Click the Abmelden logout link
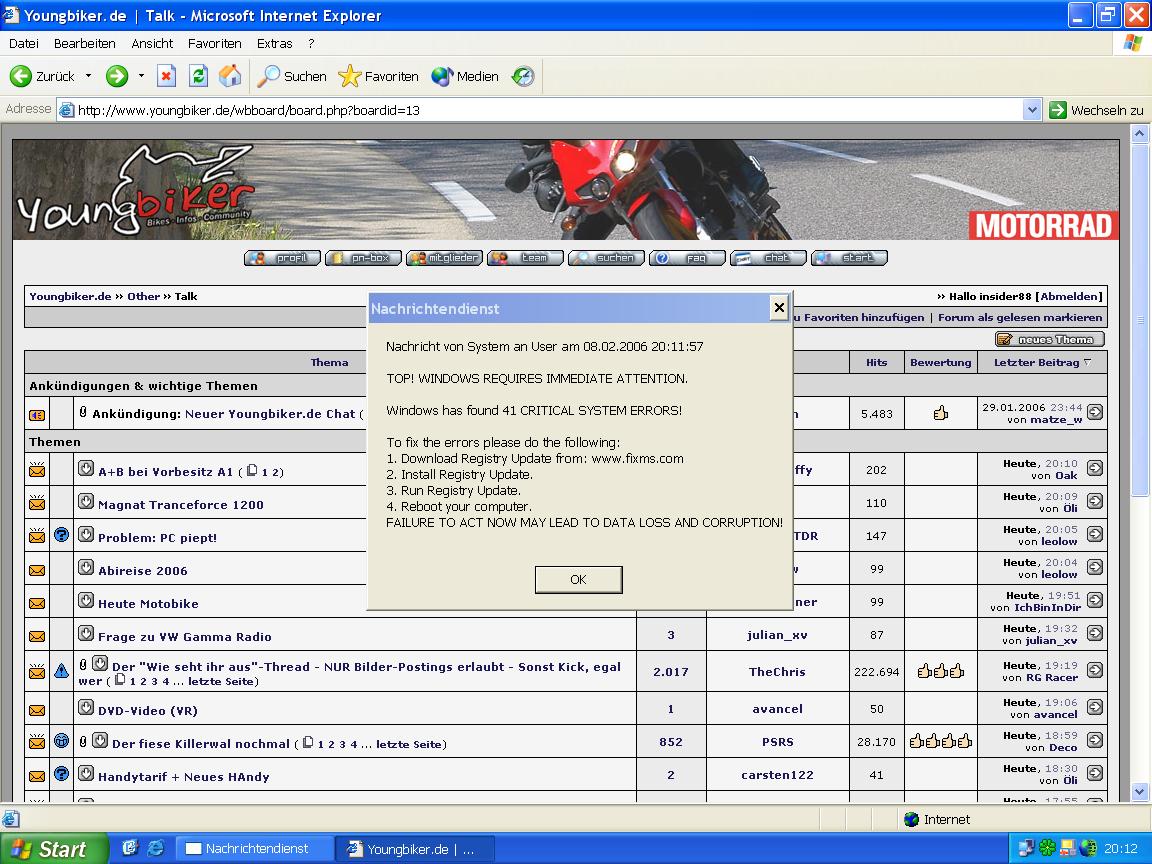 point(1069,297)
